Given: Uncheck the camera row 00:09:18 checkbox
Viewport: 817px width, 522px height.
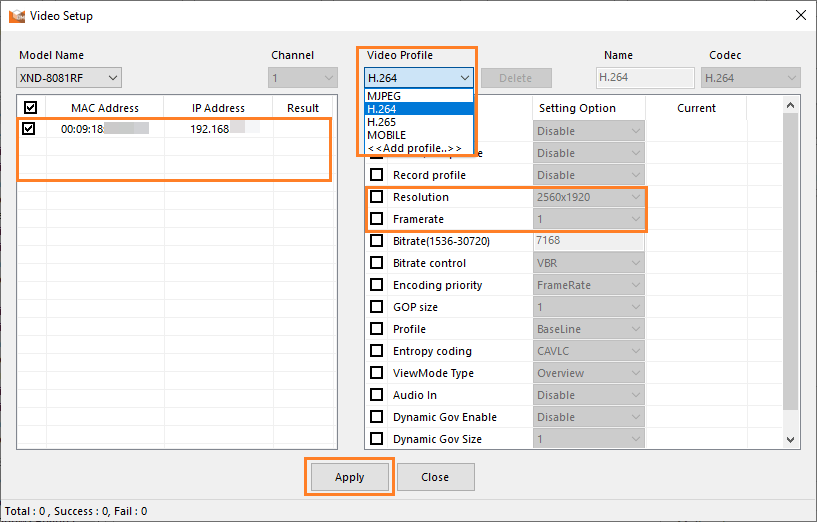Looking at the screenshot, I should [x=29, y=128].
